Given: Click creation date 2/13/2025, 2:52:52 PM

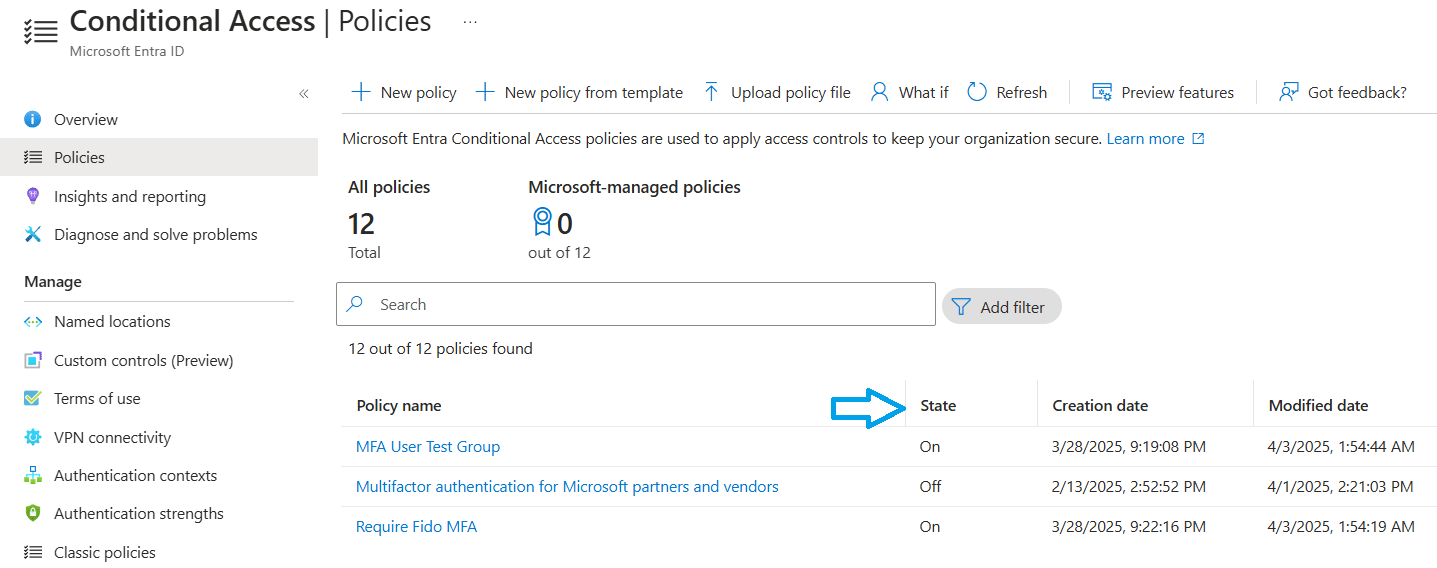Looking at the screenshot, I should click(x=1129, y=486).
